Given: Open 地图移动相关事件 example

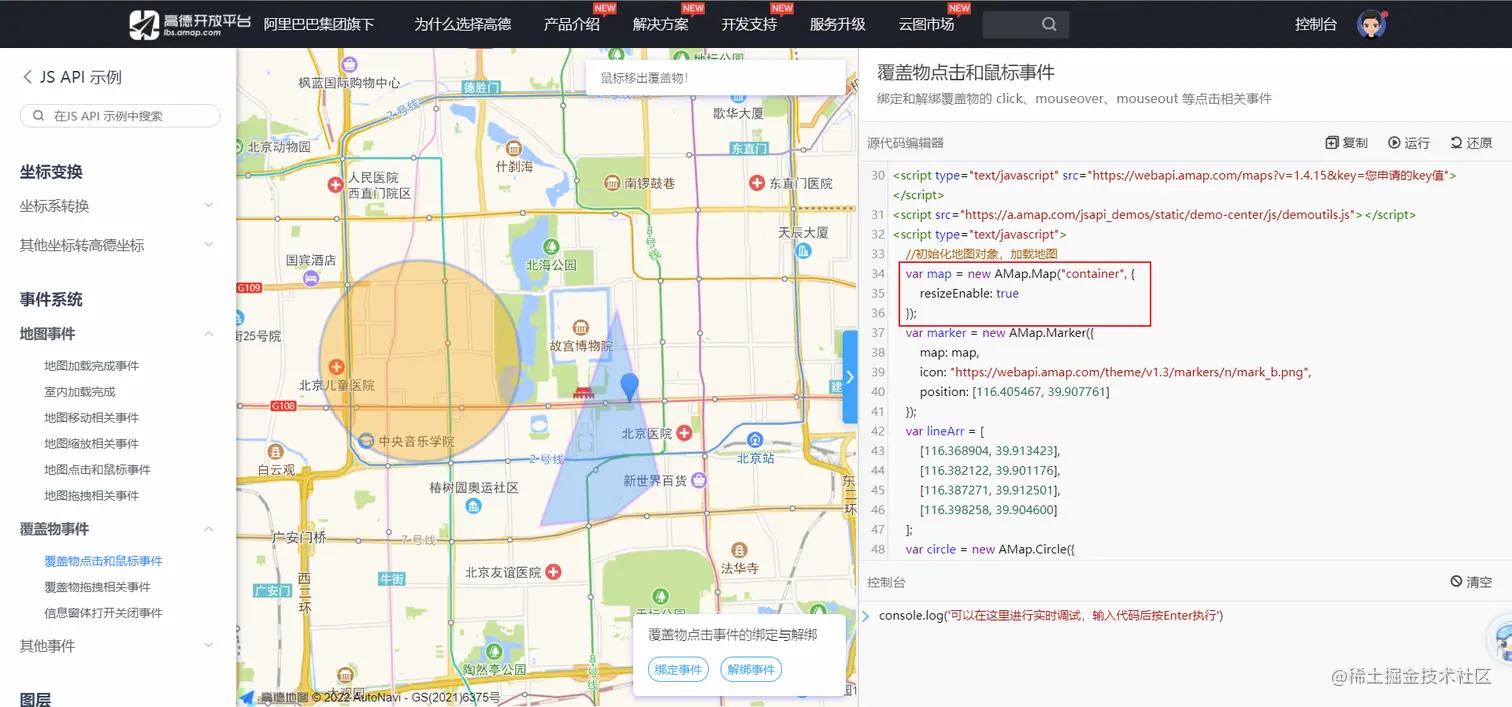Looking at the screenshot, I should pos(92,418).
